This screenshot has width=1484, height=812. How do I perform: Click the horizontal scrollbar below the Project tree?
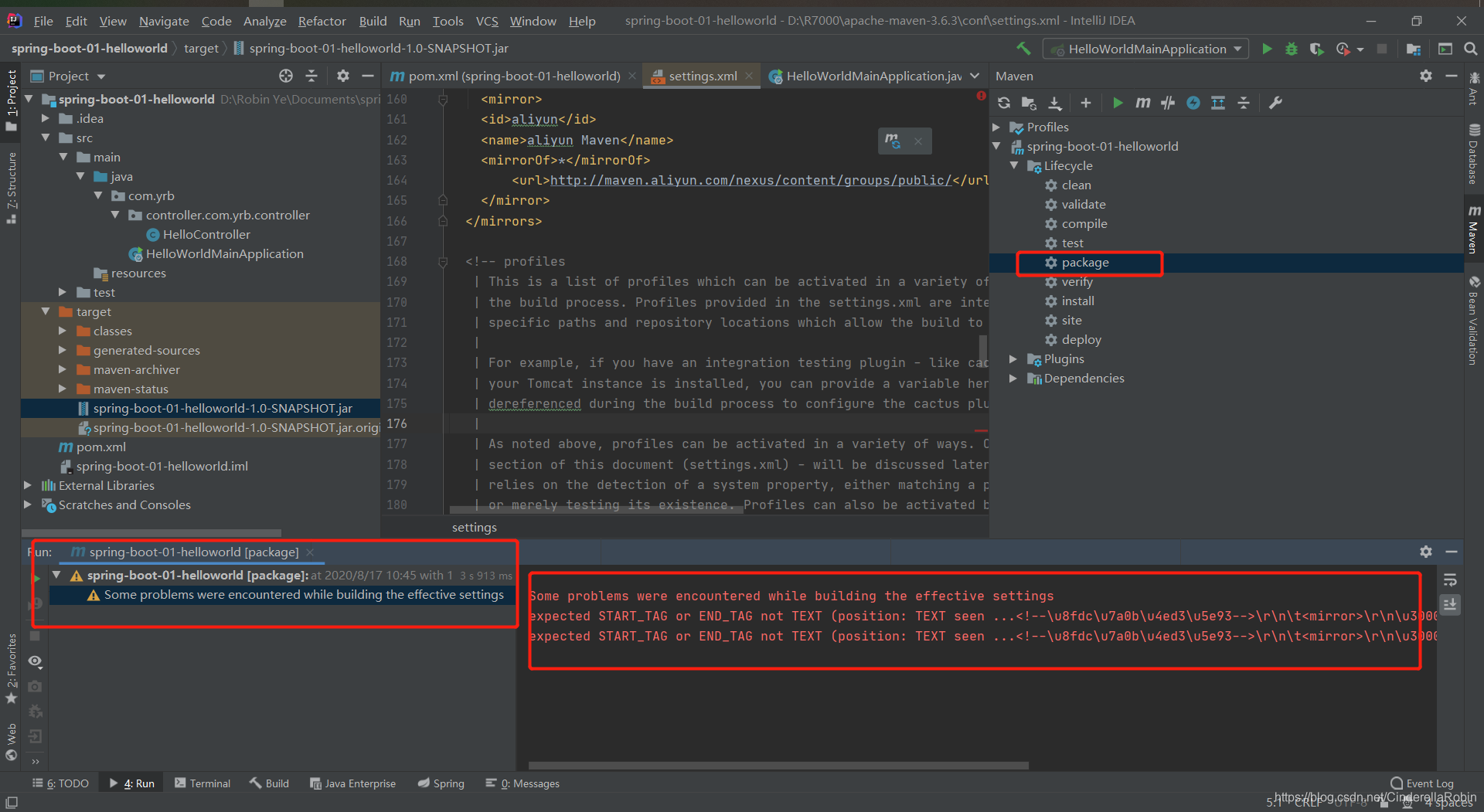(x=152, y=532)
